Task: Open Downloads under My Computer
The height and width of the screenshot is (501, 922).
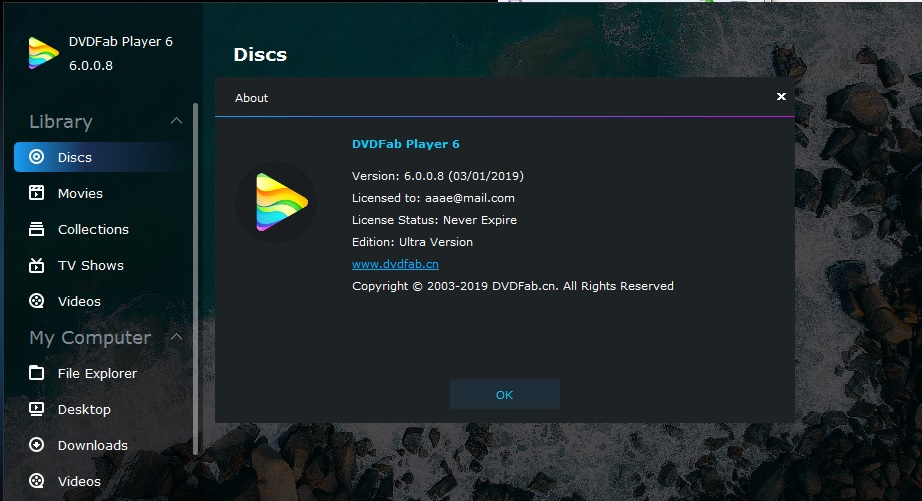Action: 92,445
